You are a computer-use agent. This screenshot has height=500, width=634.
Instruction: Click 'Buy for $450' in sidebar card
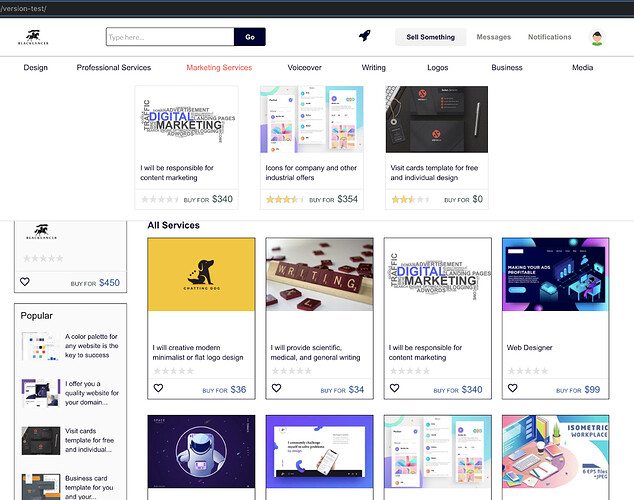click(x=95, y=283)
